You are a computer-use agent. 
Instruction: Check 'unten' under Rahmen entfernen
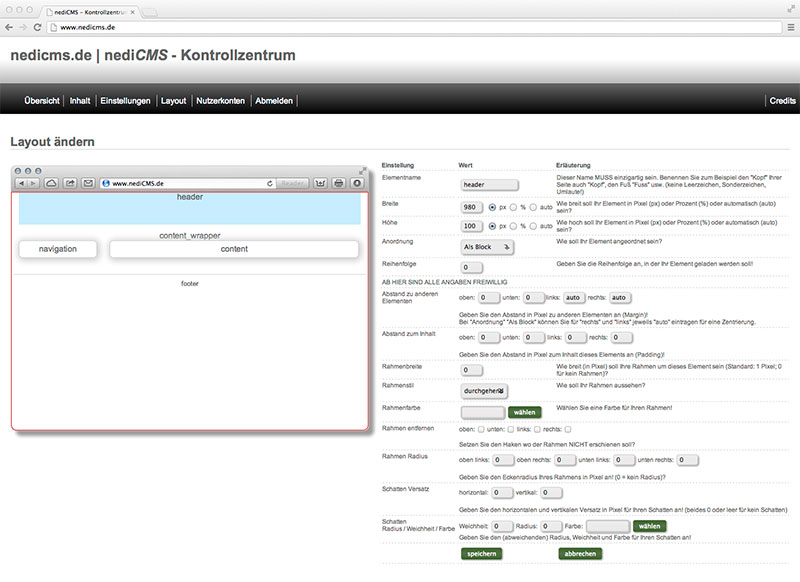pos(511,429)
